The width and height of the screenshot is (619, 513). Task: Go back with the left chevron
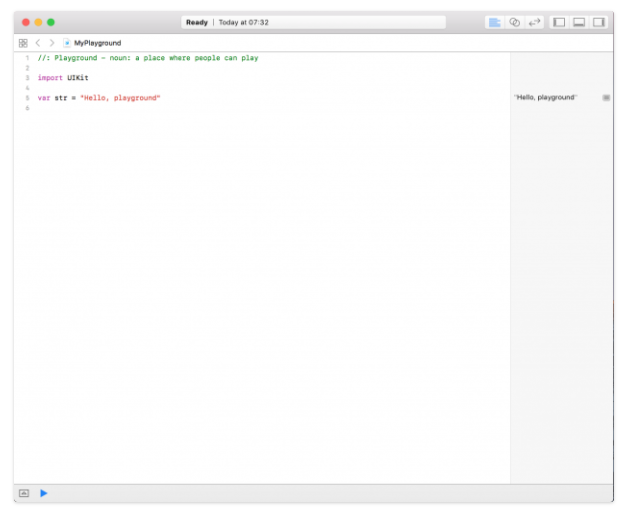click(38, 43)
